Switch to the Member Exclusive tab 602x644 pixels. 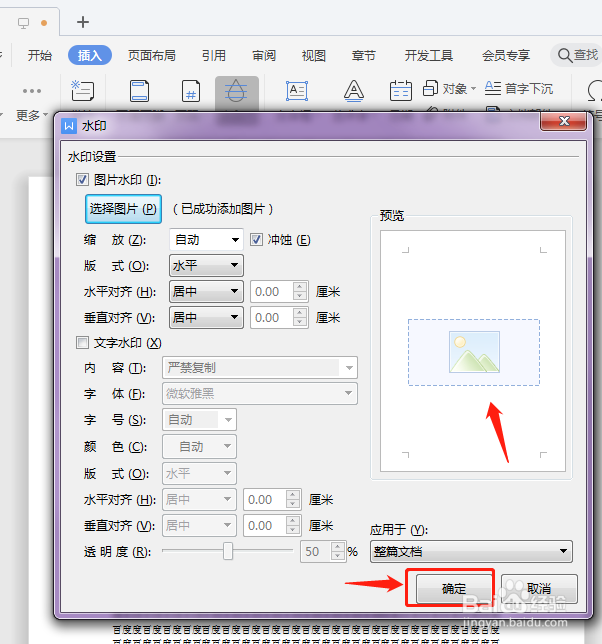(x=506, y=55)
